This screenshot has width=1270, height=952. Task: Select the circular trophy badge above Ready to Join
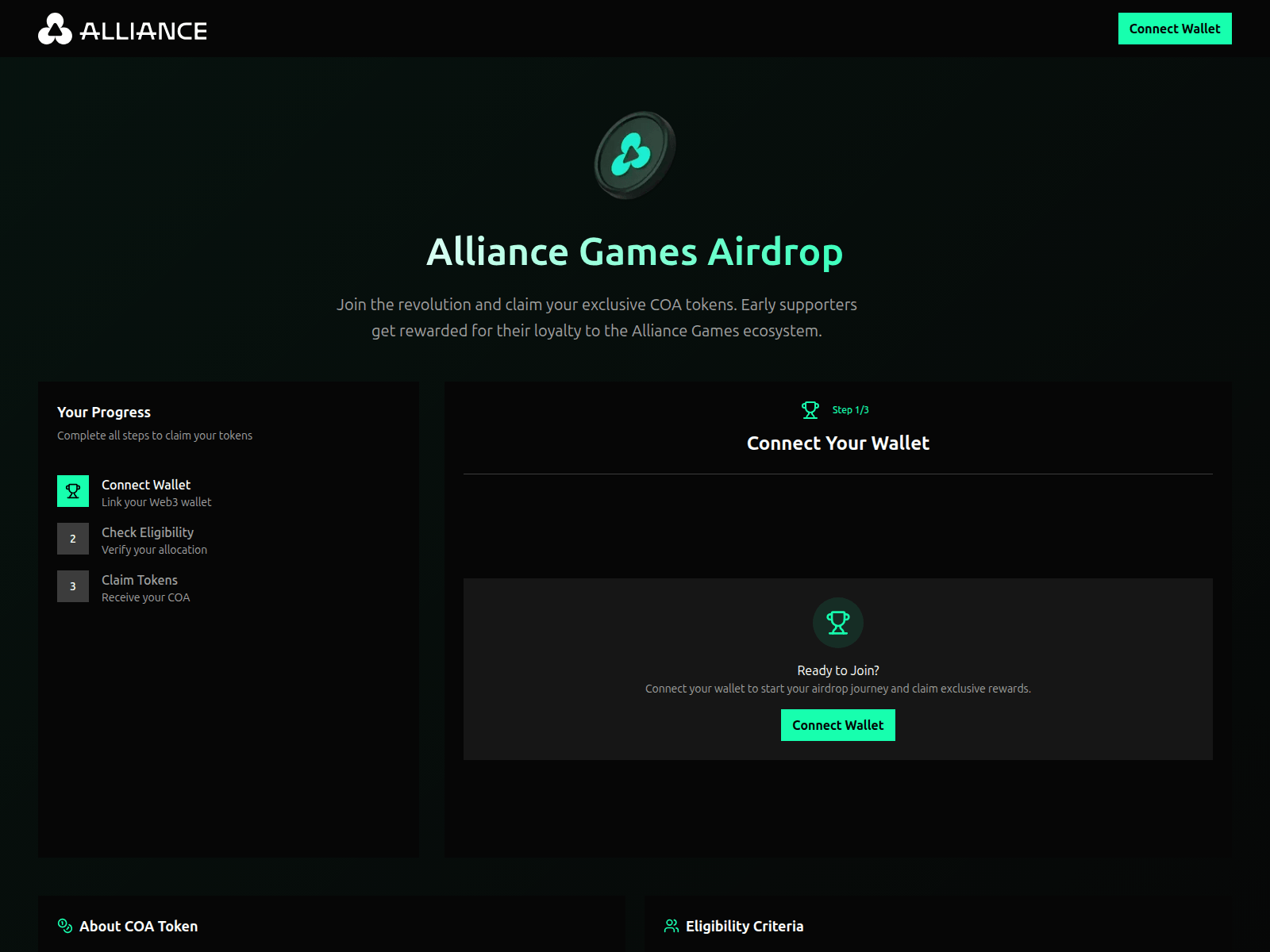(837, 624)
